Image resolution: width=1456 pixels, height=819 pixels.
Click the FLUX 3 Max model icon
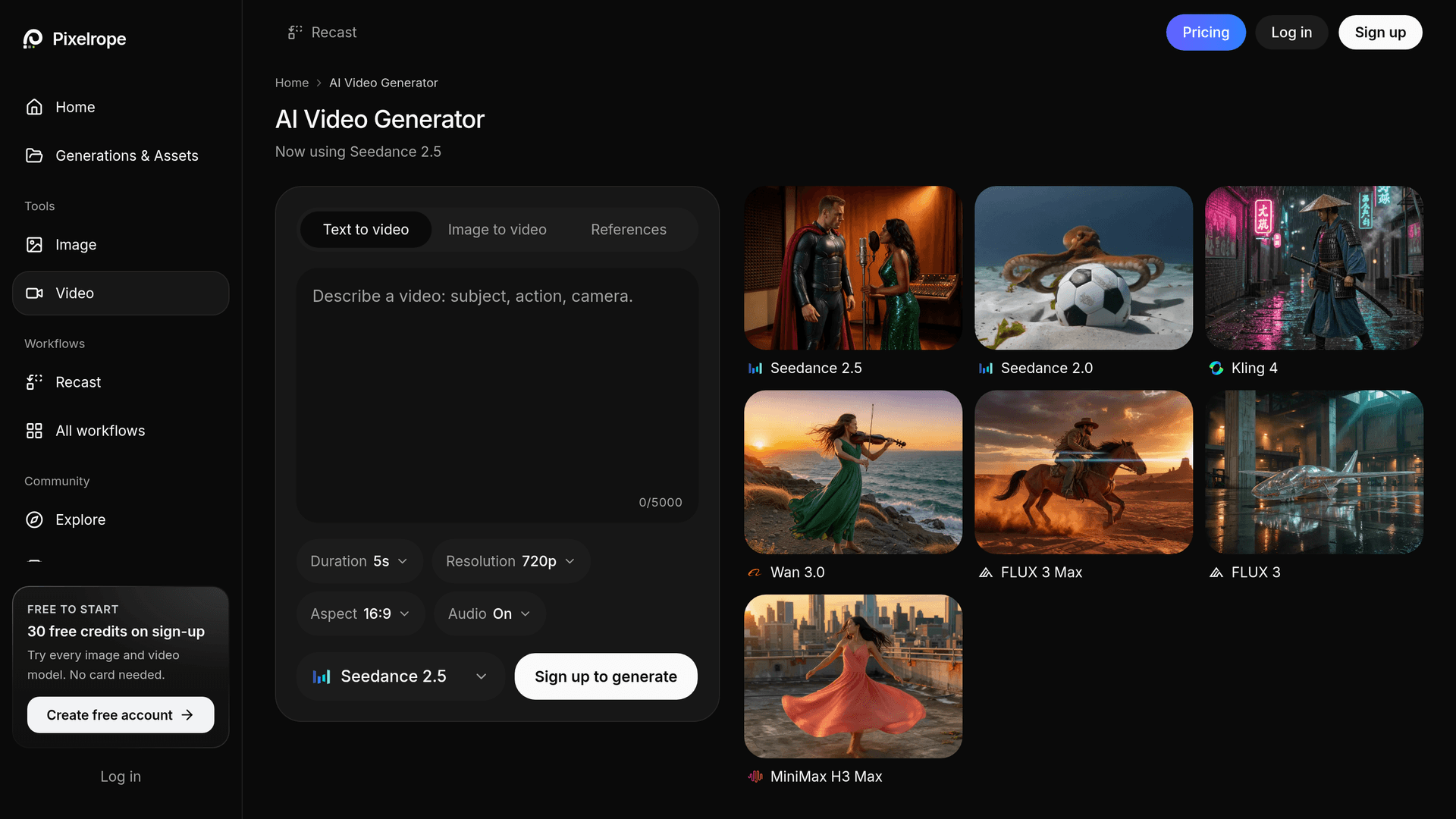tap(986, 573)
